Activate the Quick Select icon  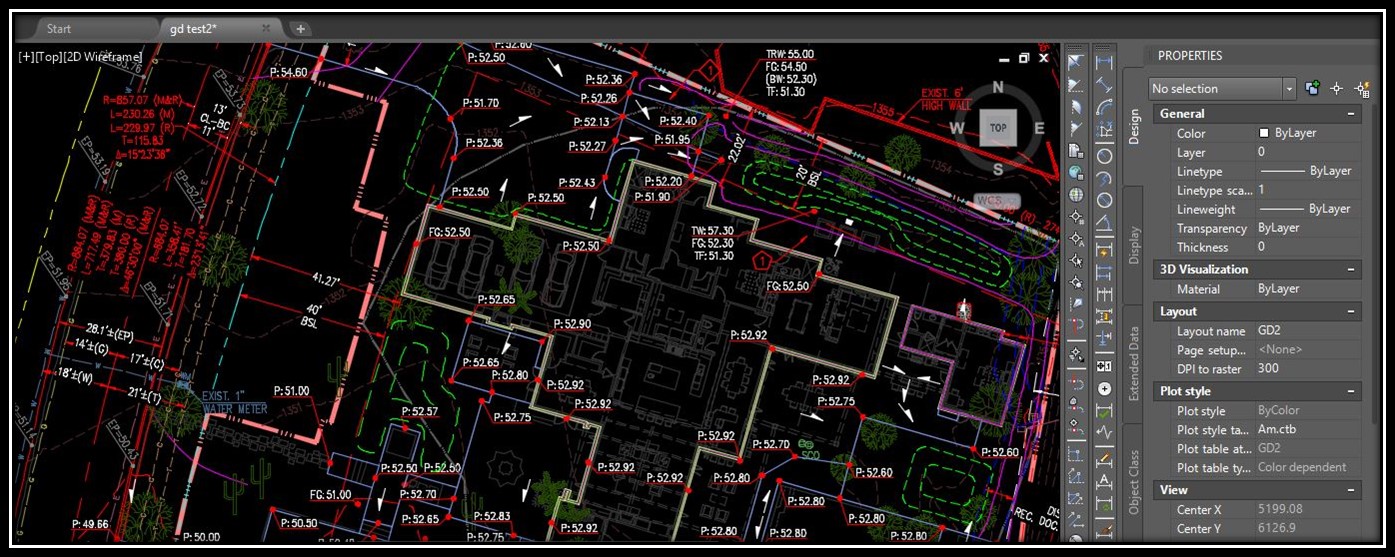[x=1361, y=89]
